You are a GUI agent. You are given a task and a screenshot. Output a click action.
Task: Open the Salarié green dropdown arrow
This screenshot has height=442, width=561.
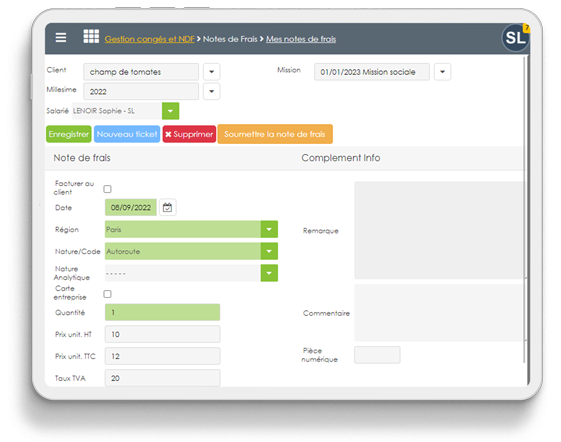point(170,111)
